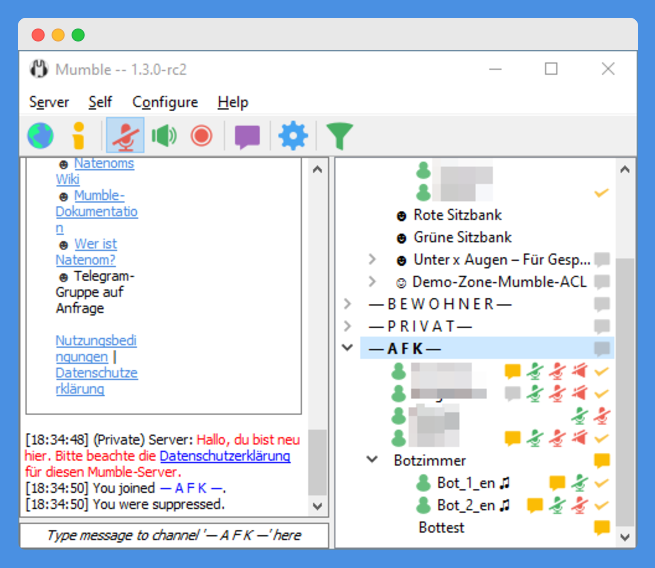Open the Self menu
Screen dimensions: 655x568
100,102
